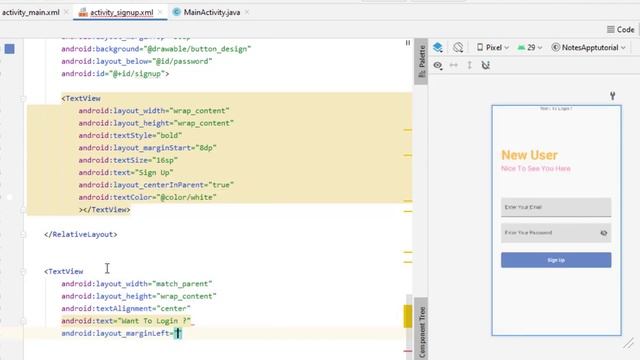Click the android:textStyle bold line

click(x=130, y=136)
